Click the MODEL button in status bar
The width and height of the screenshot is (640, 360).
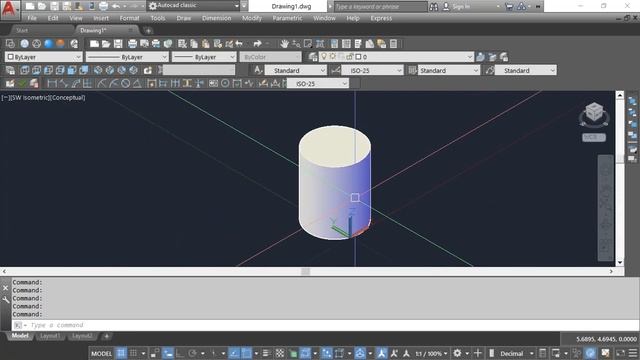(x=101, y=353)
